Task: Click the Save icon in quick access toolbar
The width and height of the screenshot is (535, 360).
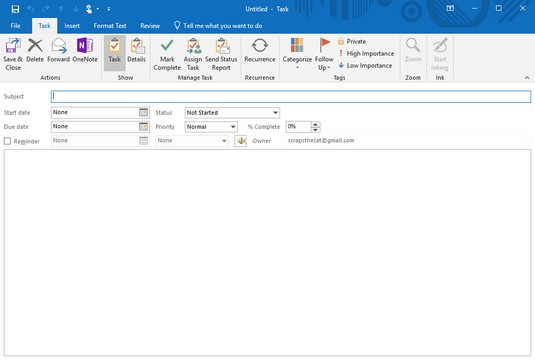Action: point(15,9)
